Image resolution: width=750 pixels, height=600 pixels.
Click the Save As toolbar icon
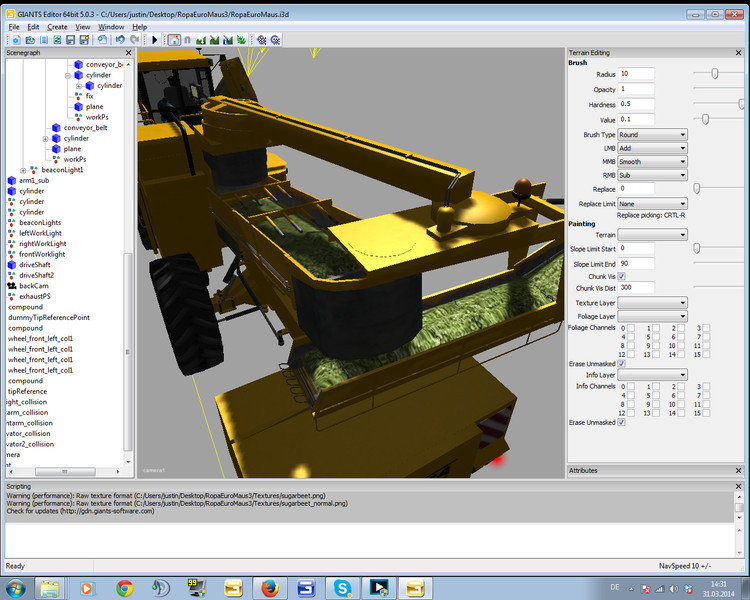(x=84, y=40)
